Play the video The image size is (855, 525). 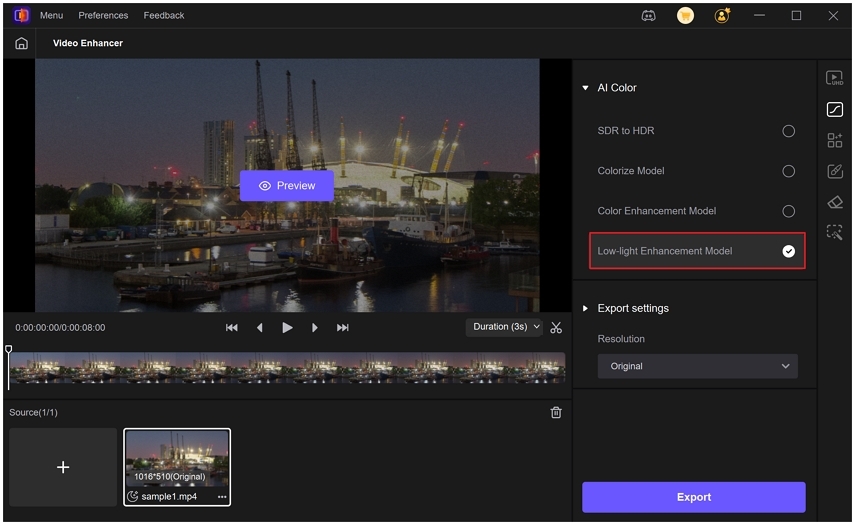(x=287, y=328)
